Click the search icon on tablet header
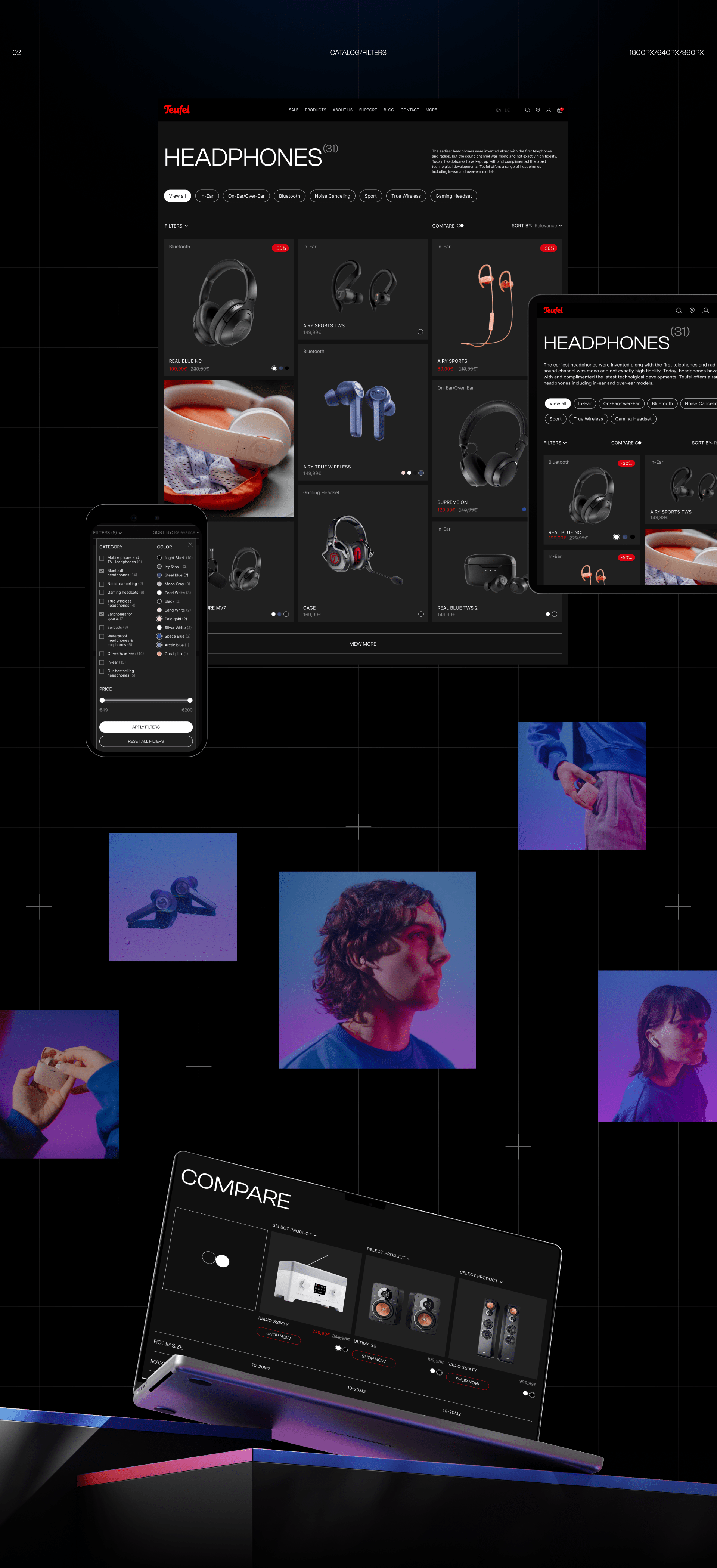The image size is (717, 1568). (679, 310)
